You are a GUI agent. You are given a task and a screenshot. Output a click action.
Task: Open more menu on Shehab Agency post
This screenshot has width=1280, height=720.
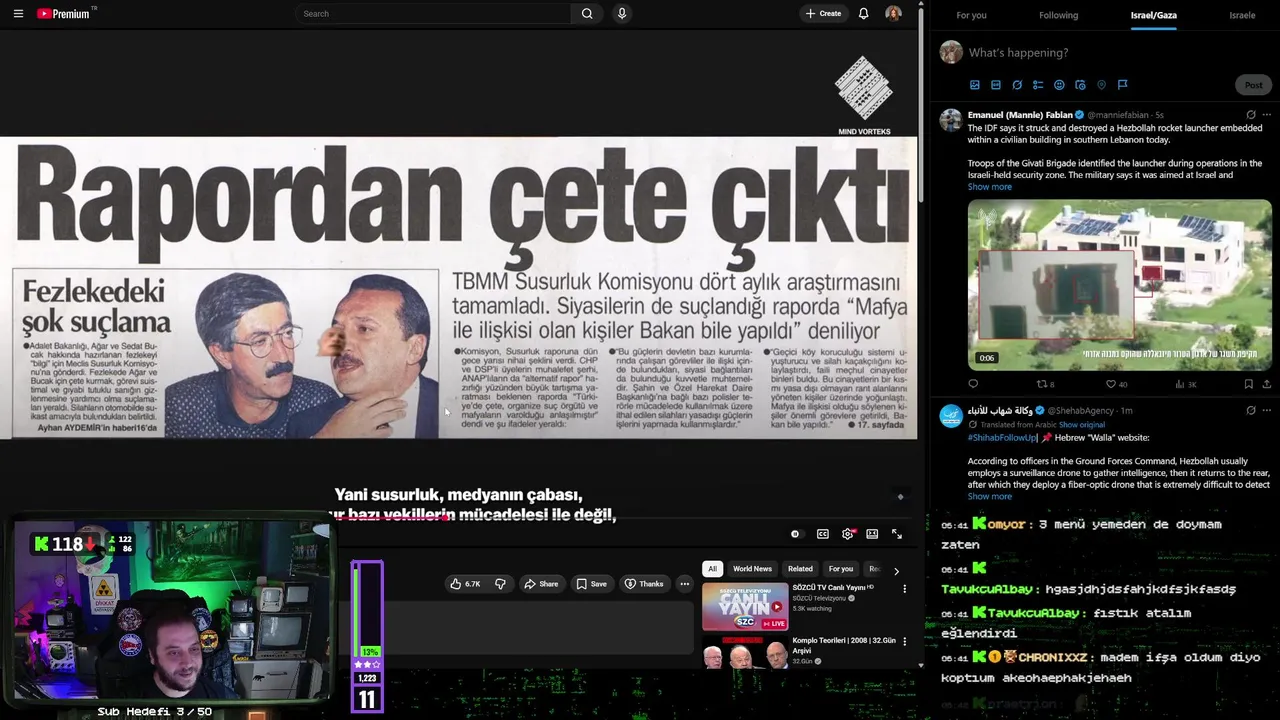coord(1266,410)
